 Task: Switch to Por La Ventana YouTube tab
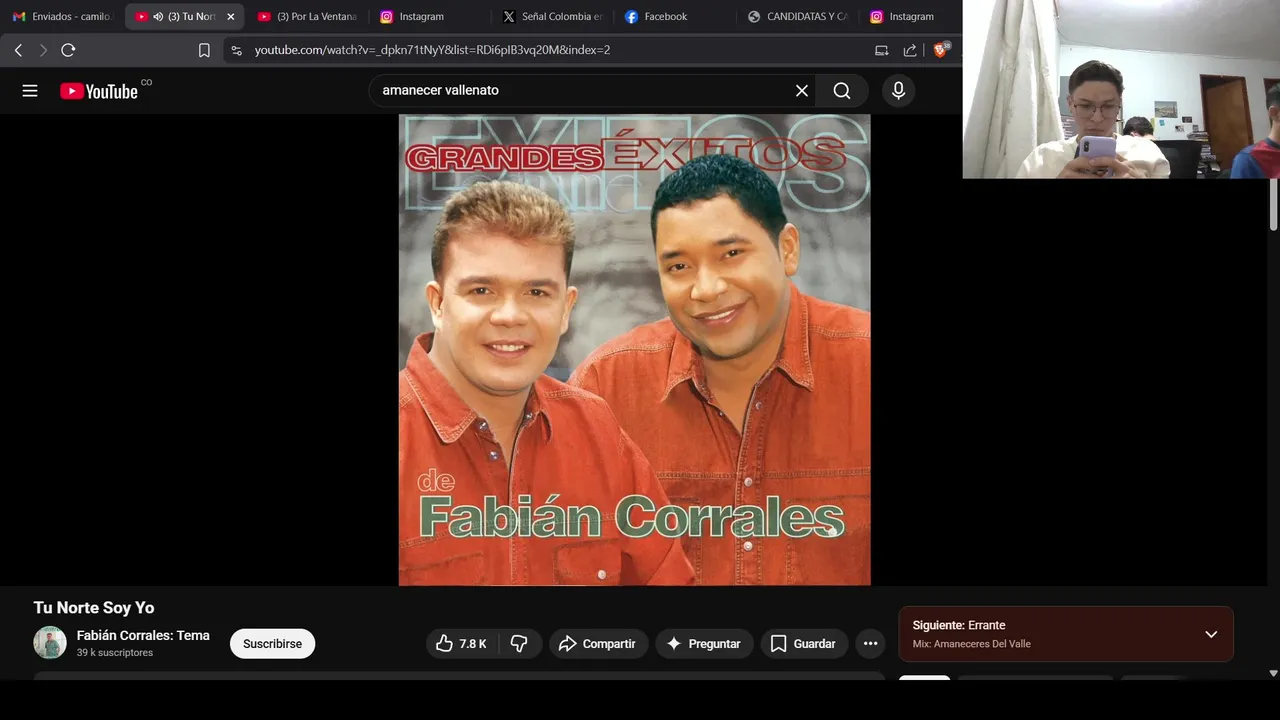coord(307,17)
